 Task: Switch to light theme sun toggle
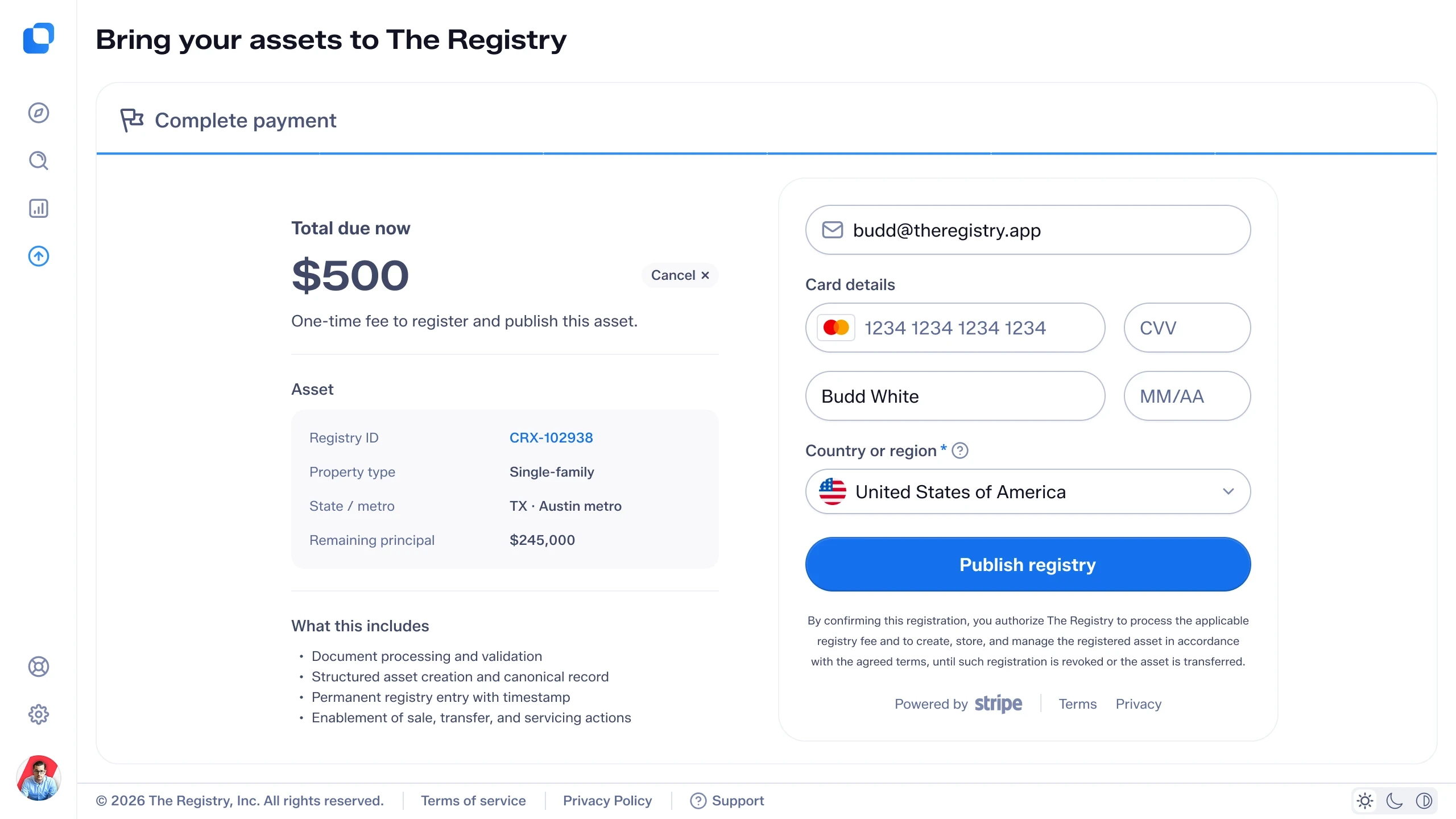[x=1365, y=801]
